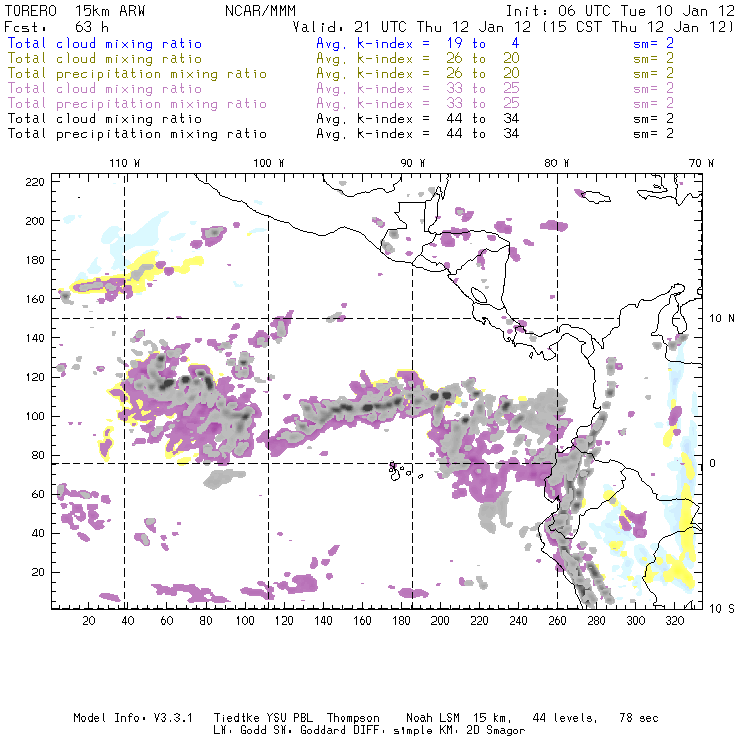
Task: Click the '90 W' longitude label
Action: tap(412, 163)
